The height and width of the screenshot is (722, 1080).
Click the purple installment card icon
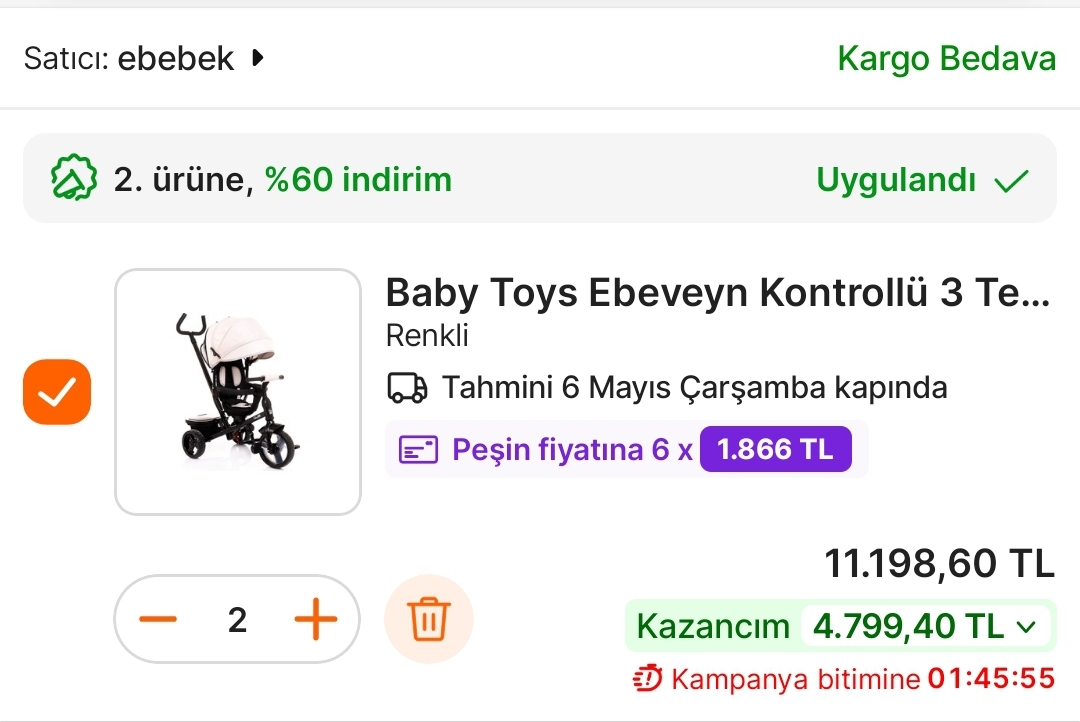(419, 450)
